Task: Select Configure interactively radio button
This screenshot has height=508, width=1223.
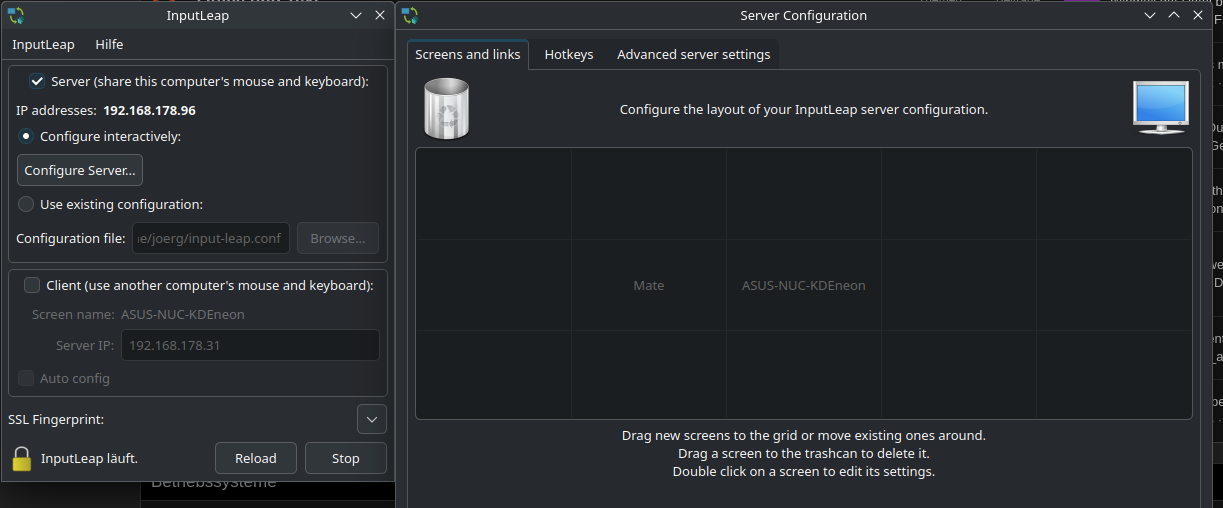Action: tap(26, 136)
